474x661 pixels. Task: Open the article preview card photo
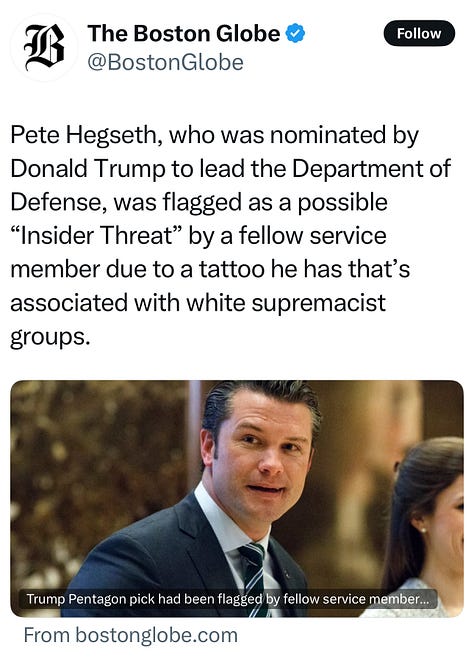click(237, 498)
